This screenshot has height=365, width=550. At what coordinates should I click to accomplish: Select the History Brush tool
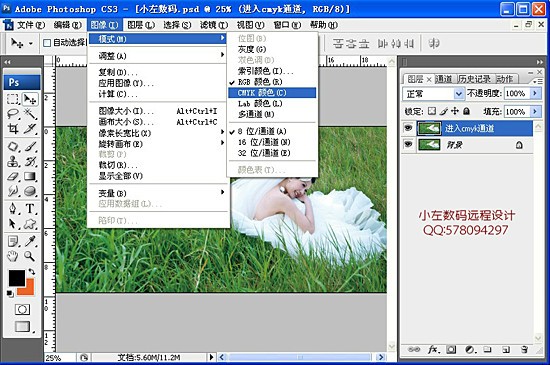[30, 161]
